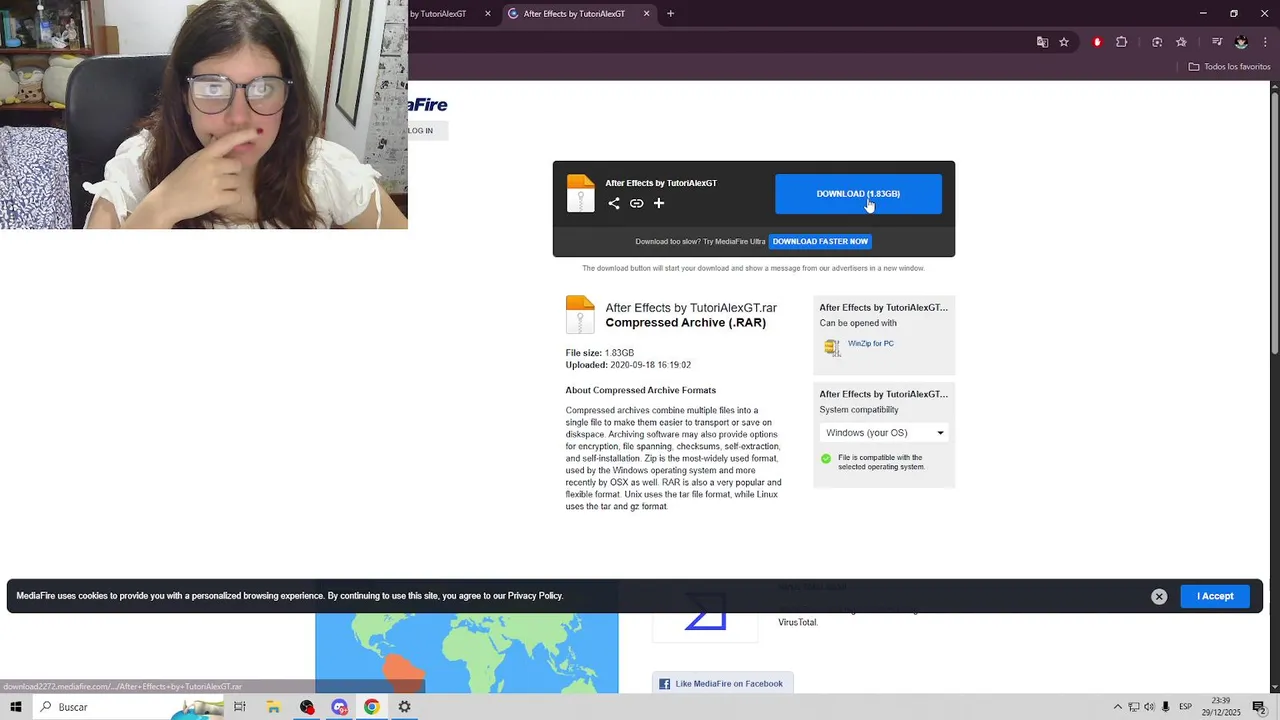Click the network tray icon

click(x=1134, y=707)
